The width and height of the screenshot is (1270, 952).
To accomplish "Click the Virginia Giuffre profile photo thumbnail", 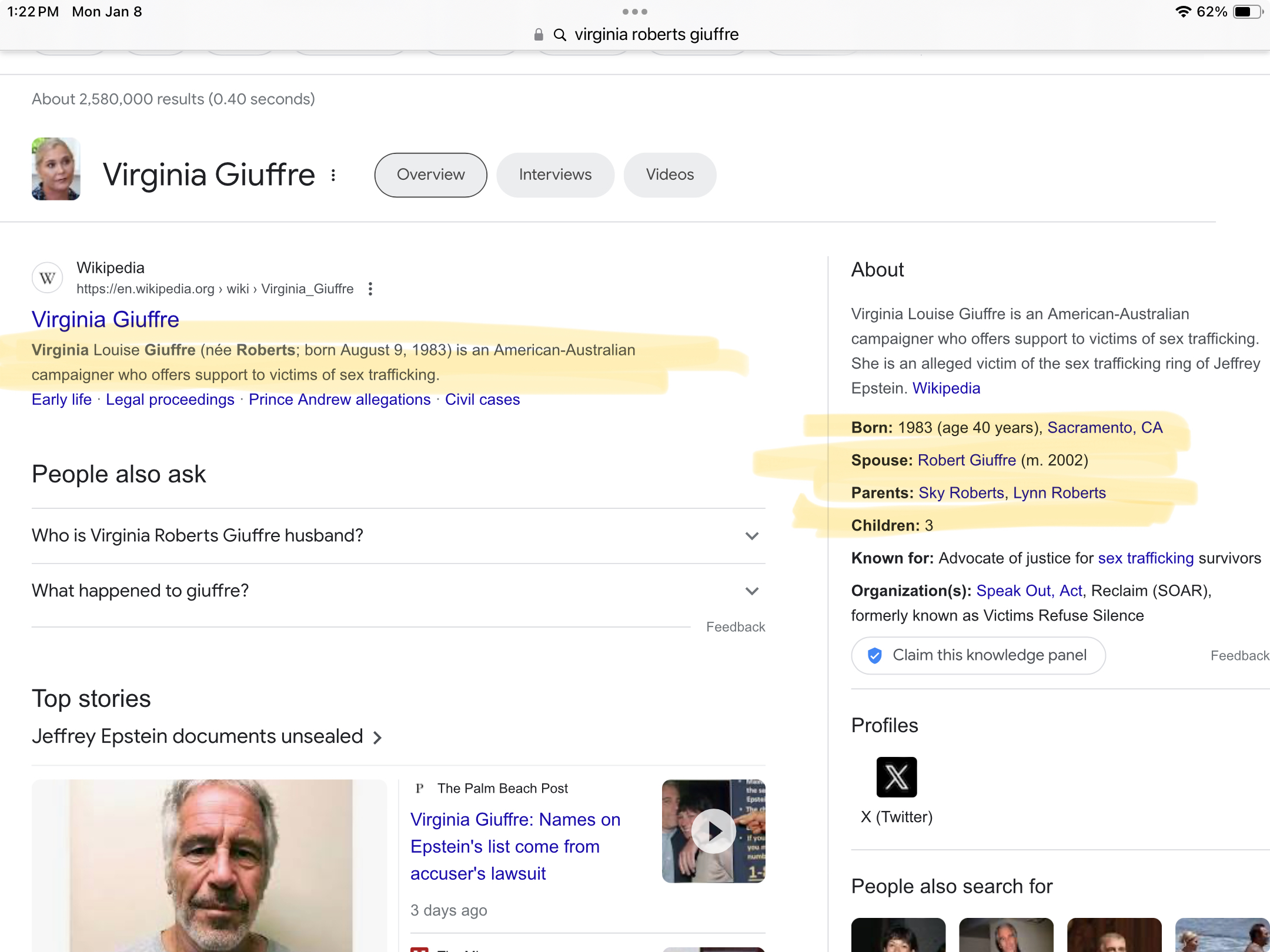I will click(x=56, y=169).
